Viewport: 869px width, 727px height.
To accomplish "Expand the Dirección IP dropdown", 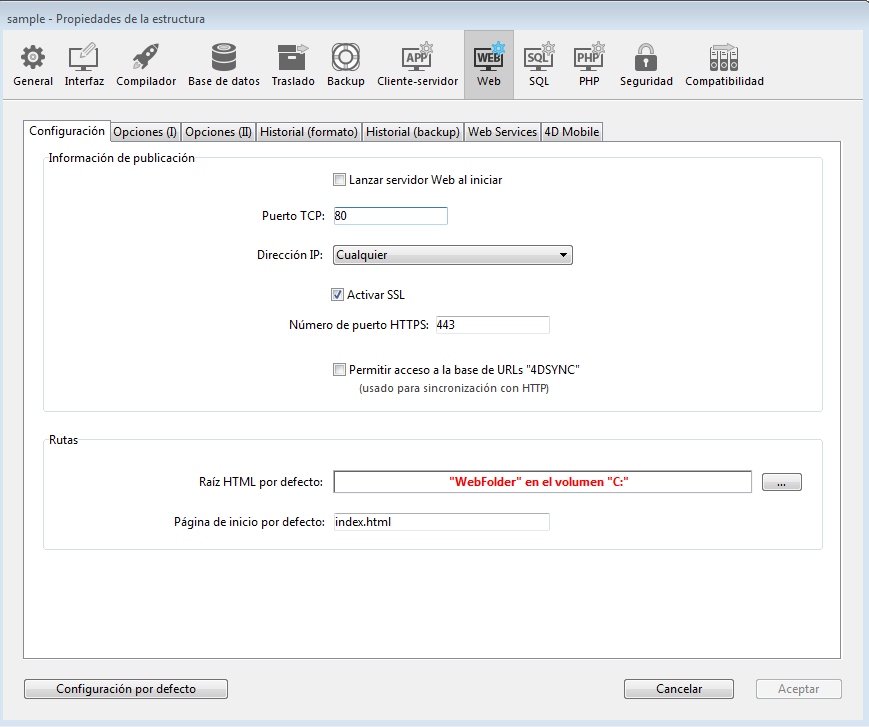I will [x=452, y=255].
